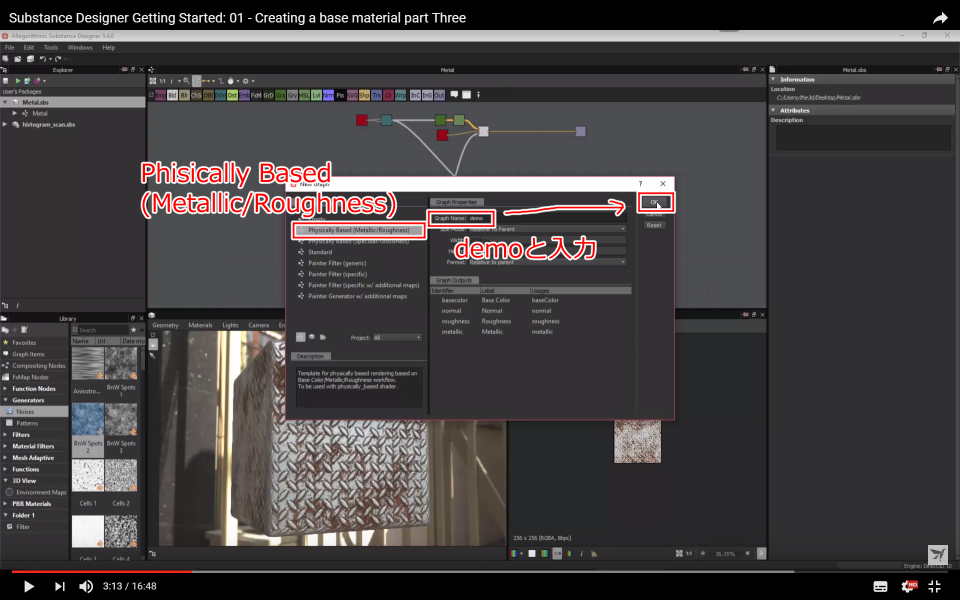The height and width of the screenshot is (600, 960).
Task: Expand the Metal graph item
Action: 15,113
